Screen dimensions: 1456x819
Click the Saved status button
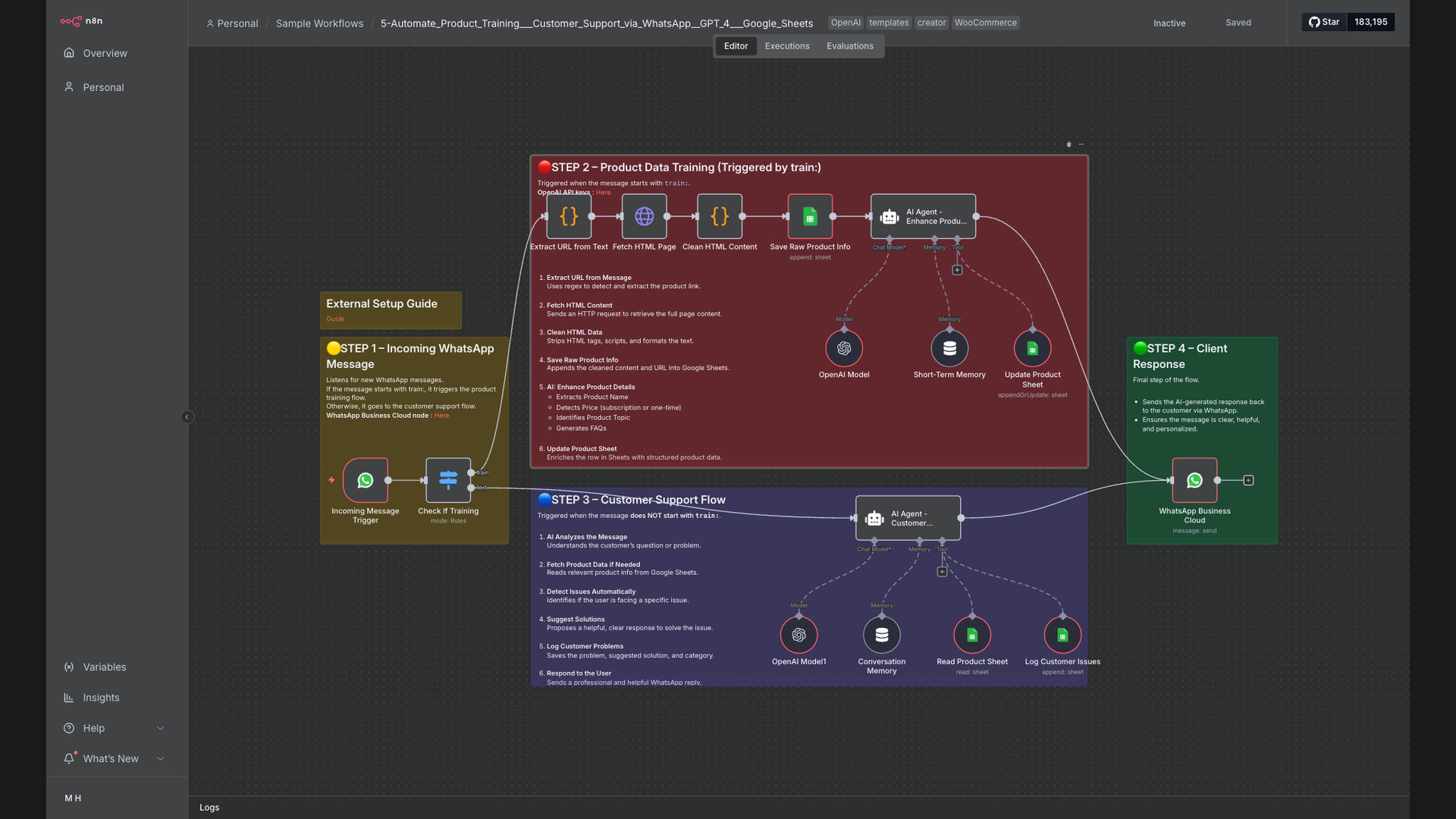point(1238,23)
